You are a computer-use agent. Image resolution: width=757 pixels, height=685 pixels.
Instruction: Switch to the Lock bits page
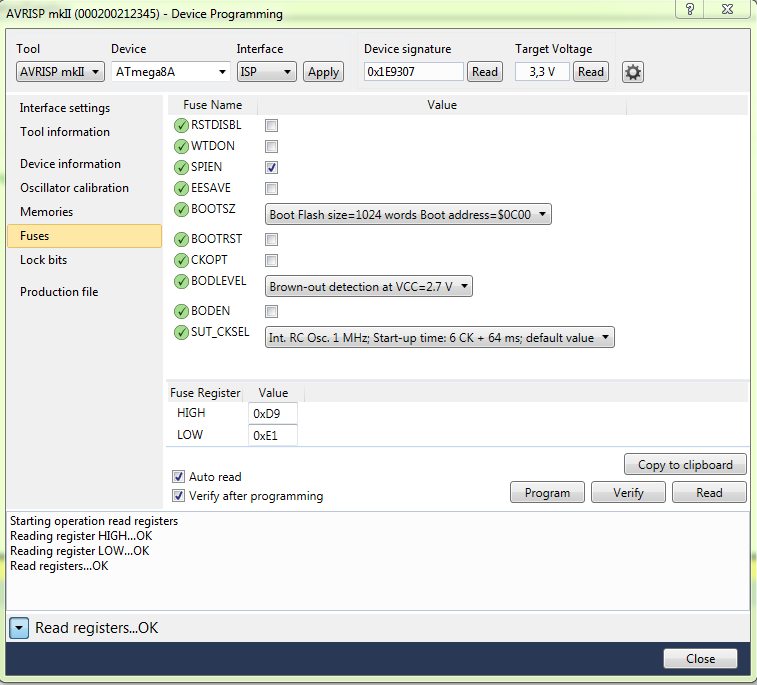pos(43,260)
